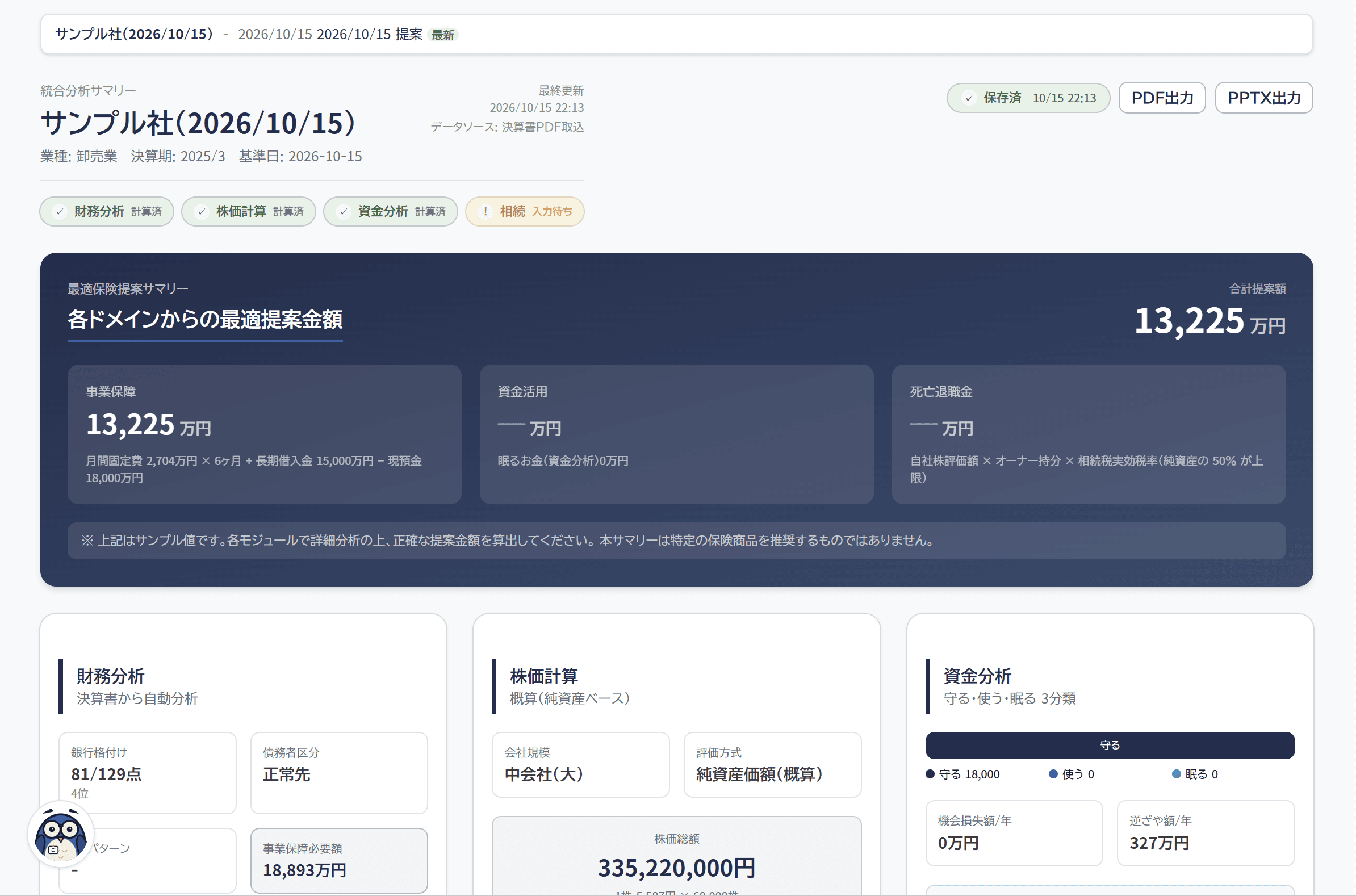Viewport: 1356px width, 896px height.
Task: Click the 眠る 0 legend dot
Action: click(1176, 774)
